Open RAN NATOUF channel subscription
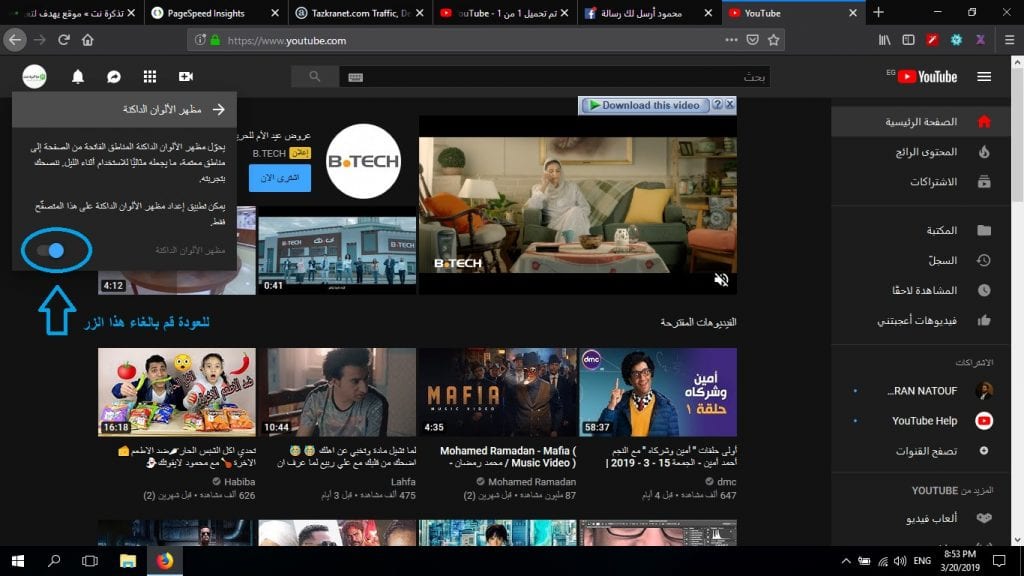This screenshot has height=576, width=1024. coord(921,391)
